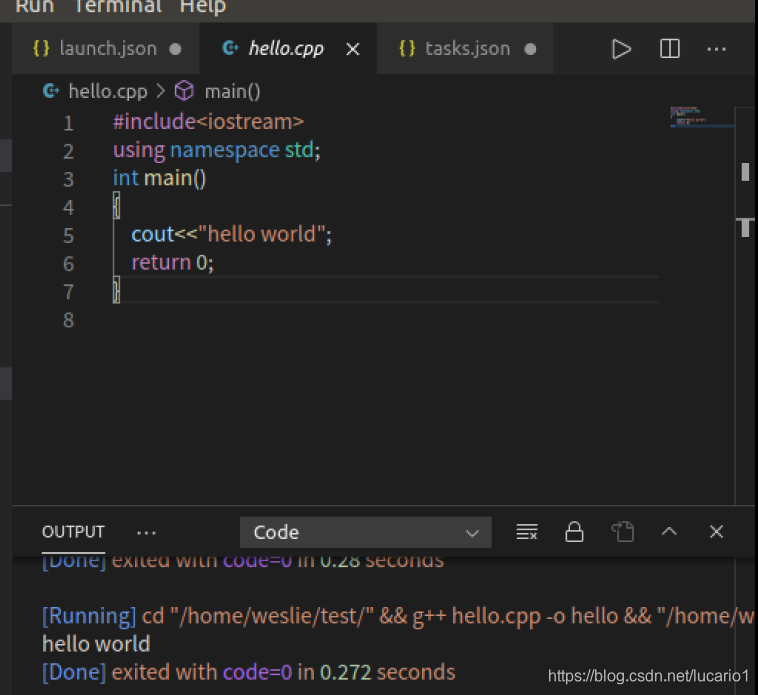Click the 'return 0;' line

point(172,262)
